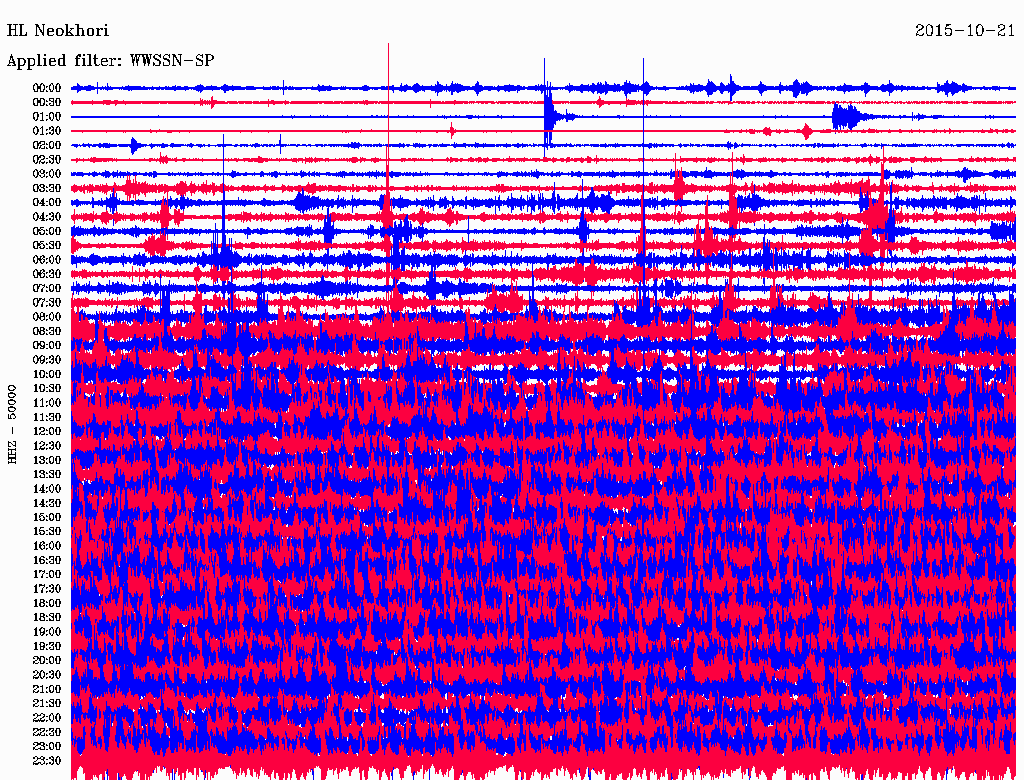Screen dimensions: 1024x780
Task: Select the 04:30 time label
Action: (47, 216)
